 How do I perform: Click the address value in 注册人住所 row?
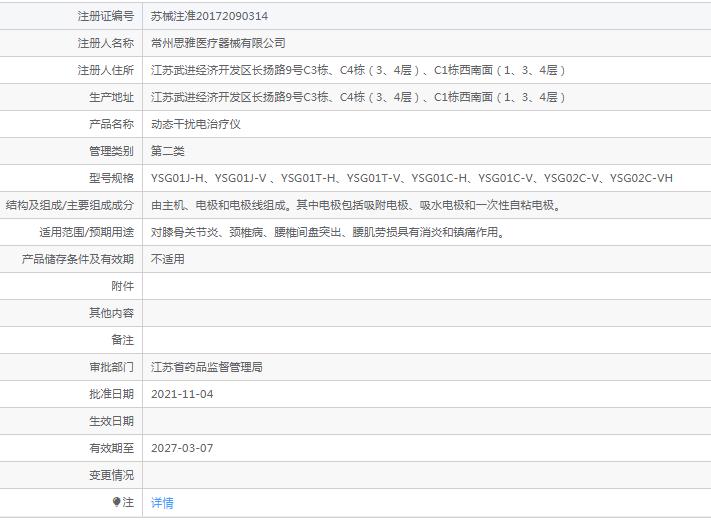[x=358, y=70]
